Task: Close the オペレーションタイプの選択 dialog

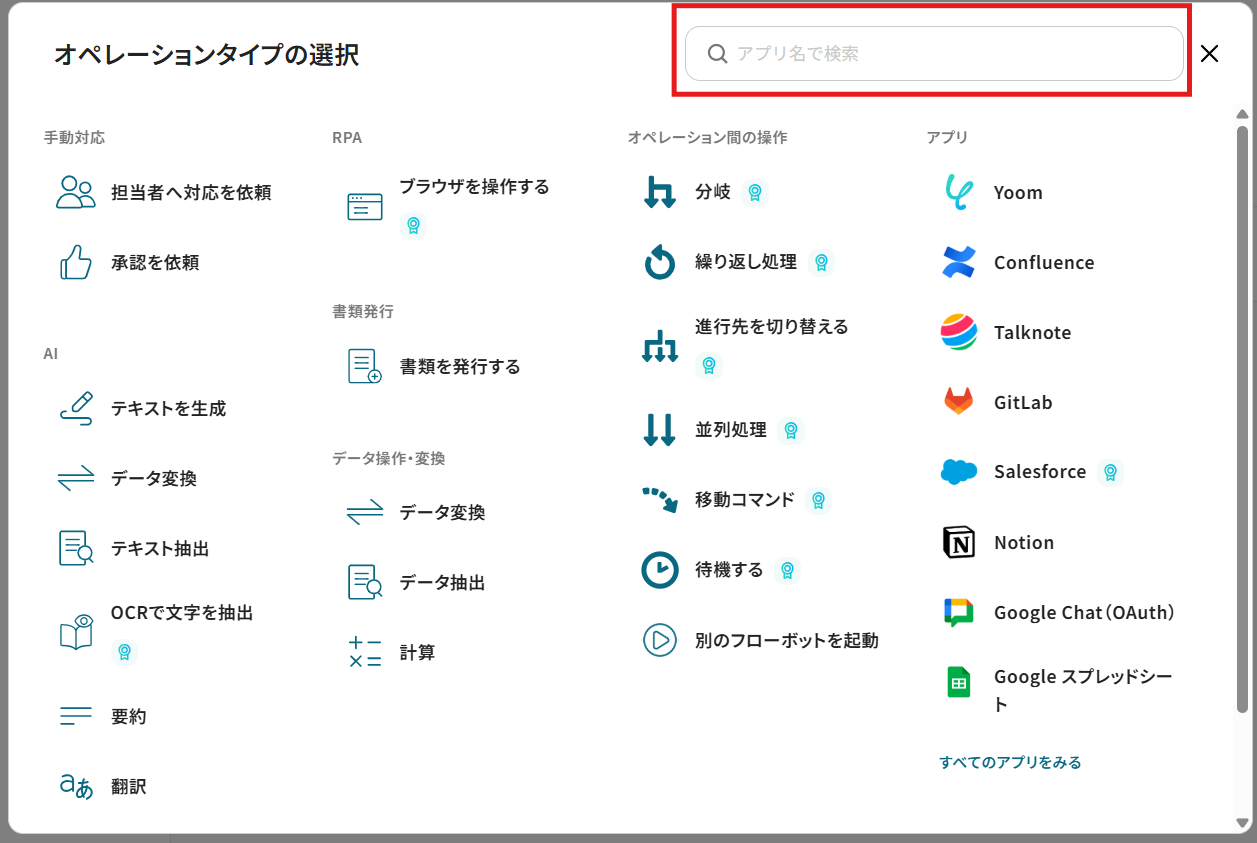Action: (x=1209, y=54)
